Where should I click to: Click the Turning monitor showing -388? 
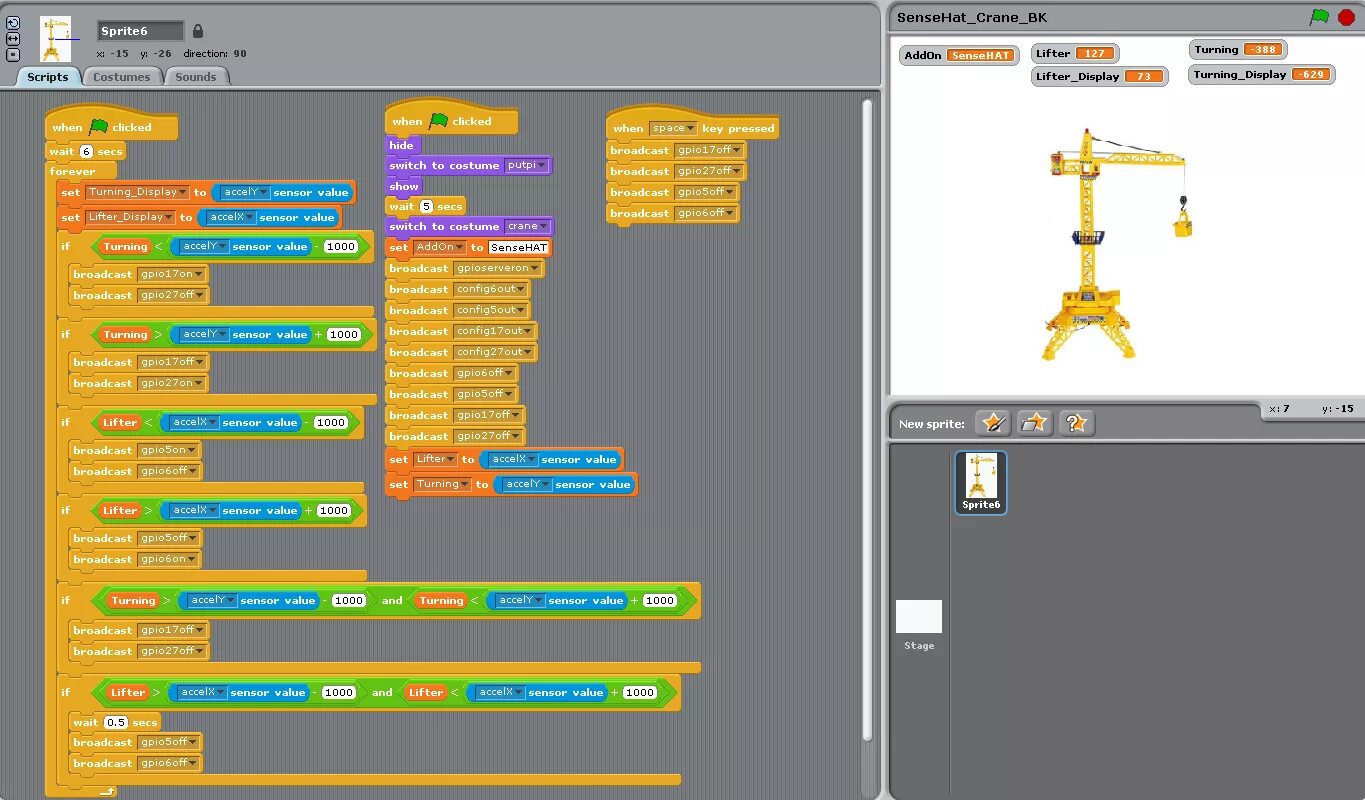point(1238,50)
